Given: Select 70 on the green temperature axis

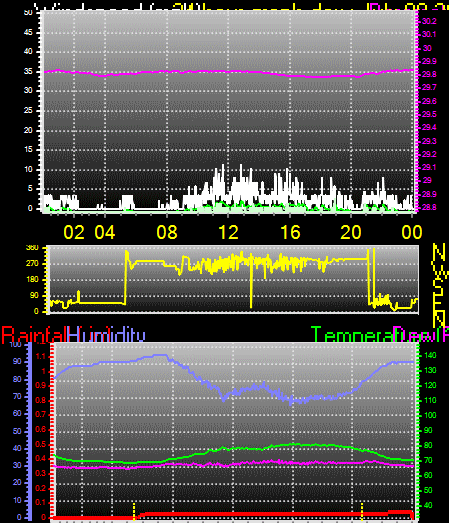Looking at the screenshot, I should pos(428,461).
